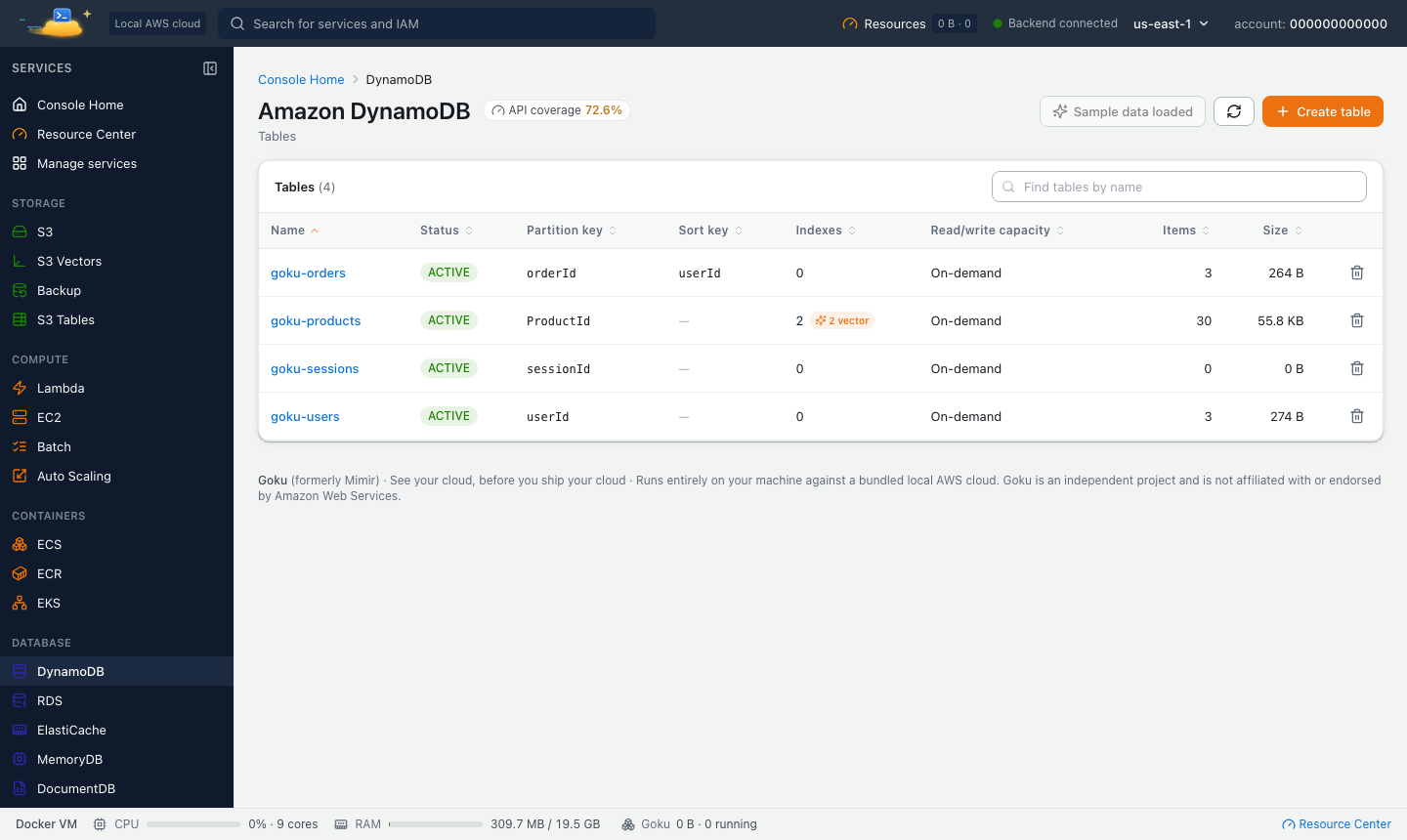Click the EC2 server icon

point(20,417)
